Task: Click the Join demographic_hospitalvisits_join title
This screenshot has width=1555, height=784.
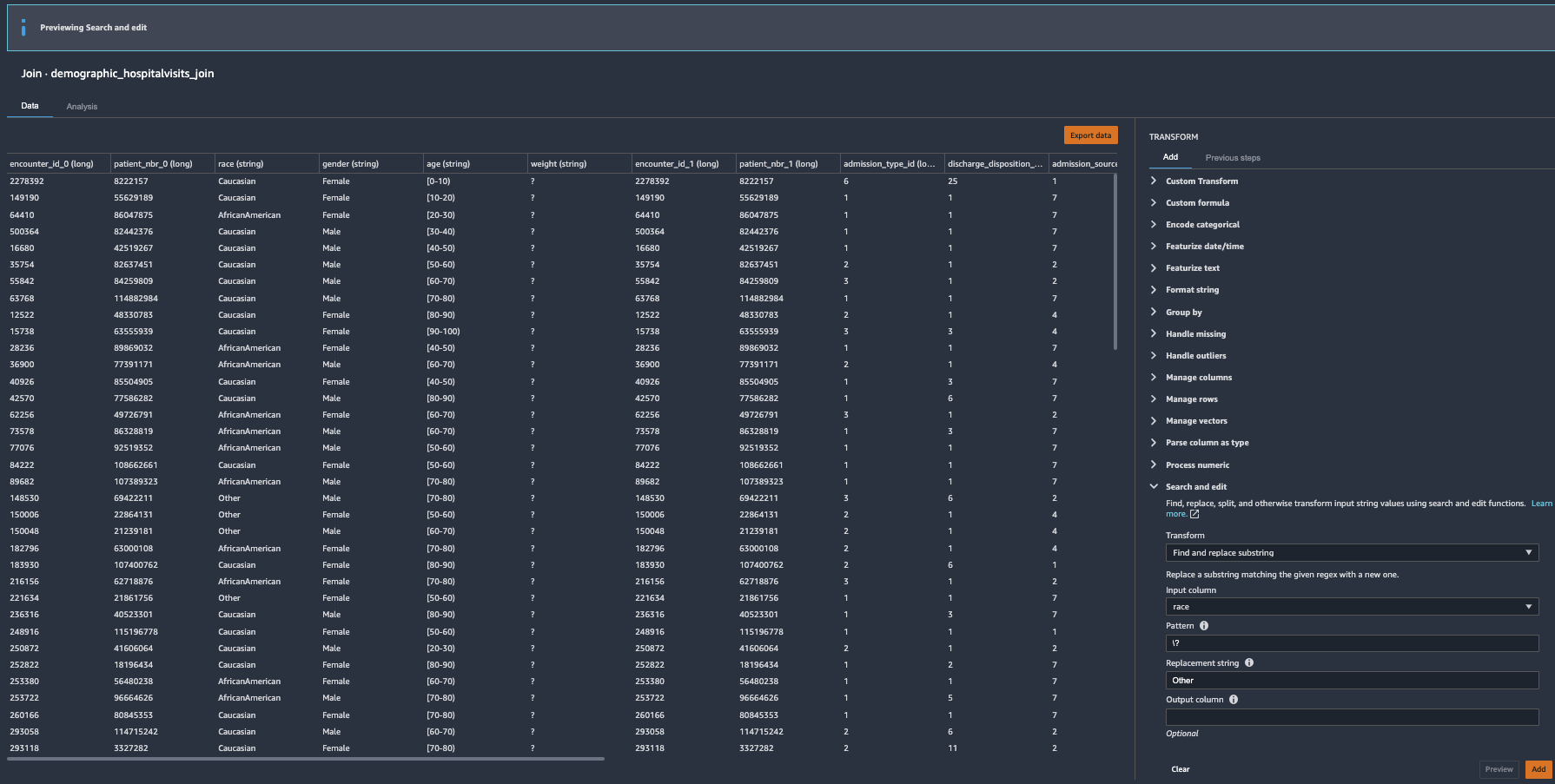Action: 117,74
